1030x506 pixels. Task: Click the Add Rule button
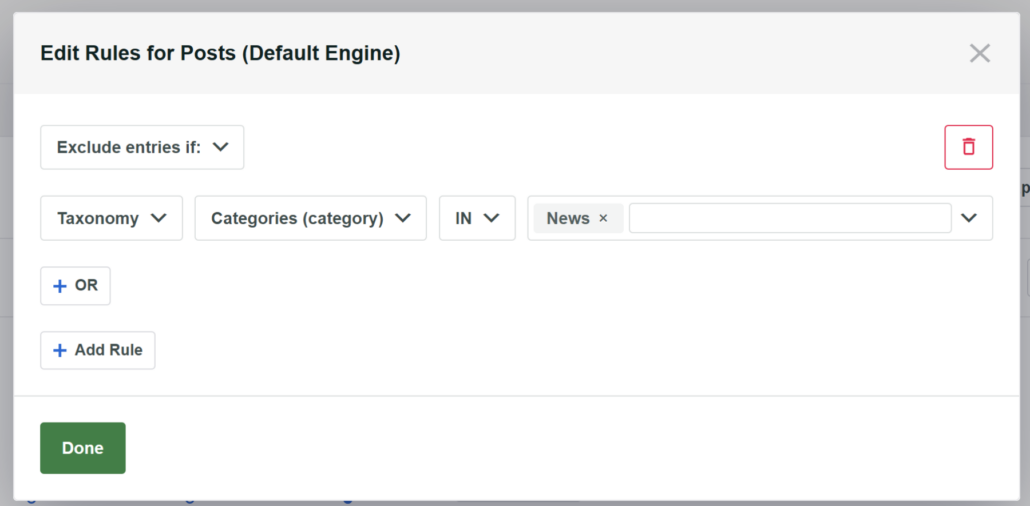coord(98,351)
